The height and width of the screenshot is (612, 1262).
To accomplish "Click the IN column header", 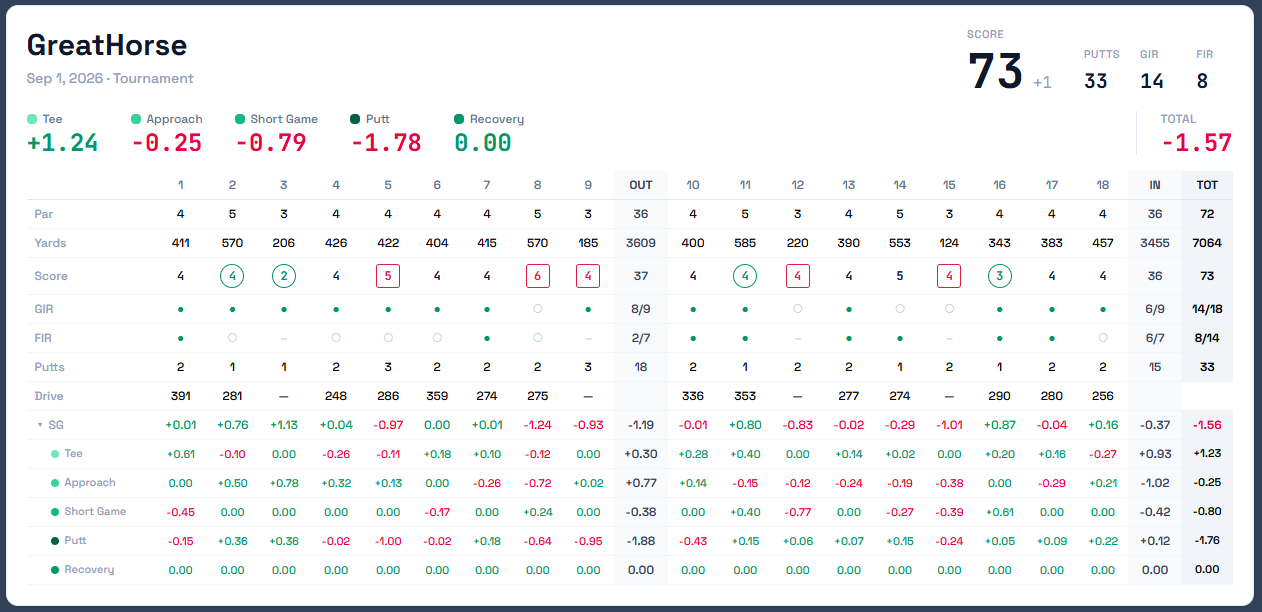I will point(1155,185).
